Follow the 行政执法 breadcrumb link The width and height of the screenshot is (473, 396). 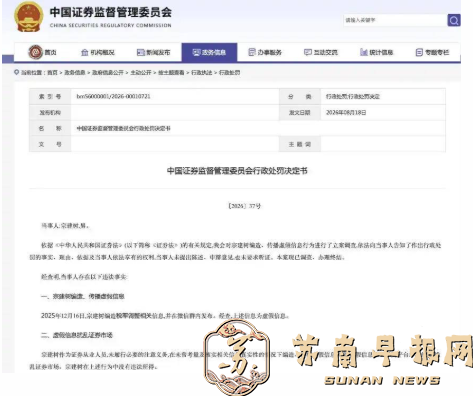201,72
